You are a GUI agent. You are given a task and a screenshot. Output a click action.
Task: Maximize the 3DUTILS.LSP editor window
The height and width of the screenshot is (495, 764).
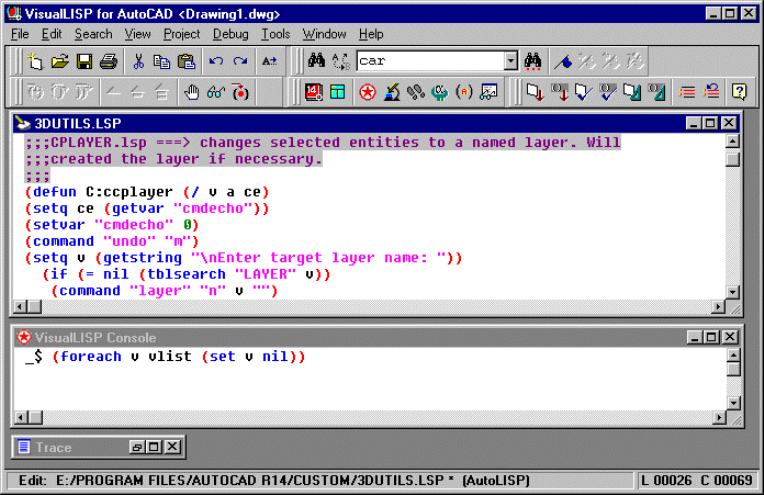click(x=710, y=123)
